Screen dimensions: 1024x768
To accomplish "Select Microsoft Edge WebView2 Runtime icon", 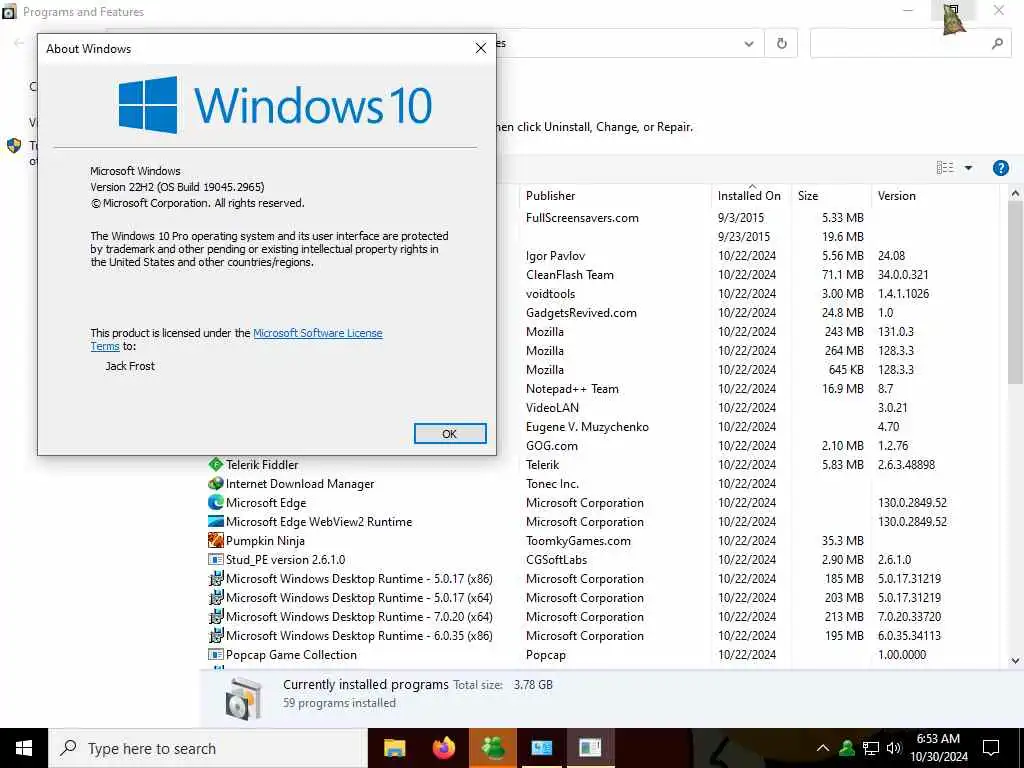I will pyautogui.click(x=216, y=521).
